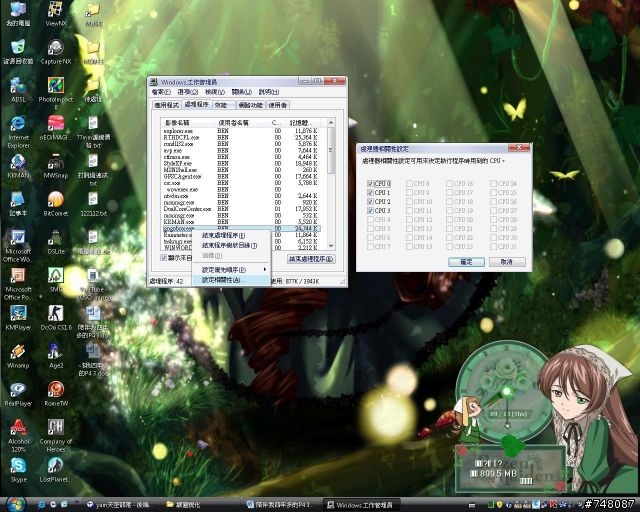640x512 pixels.
Task: Open the ADSL connection shortcut
Action: (x=18, y=89)
